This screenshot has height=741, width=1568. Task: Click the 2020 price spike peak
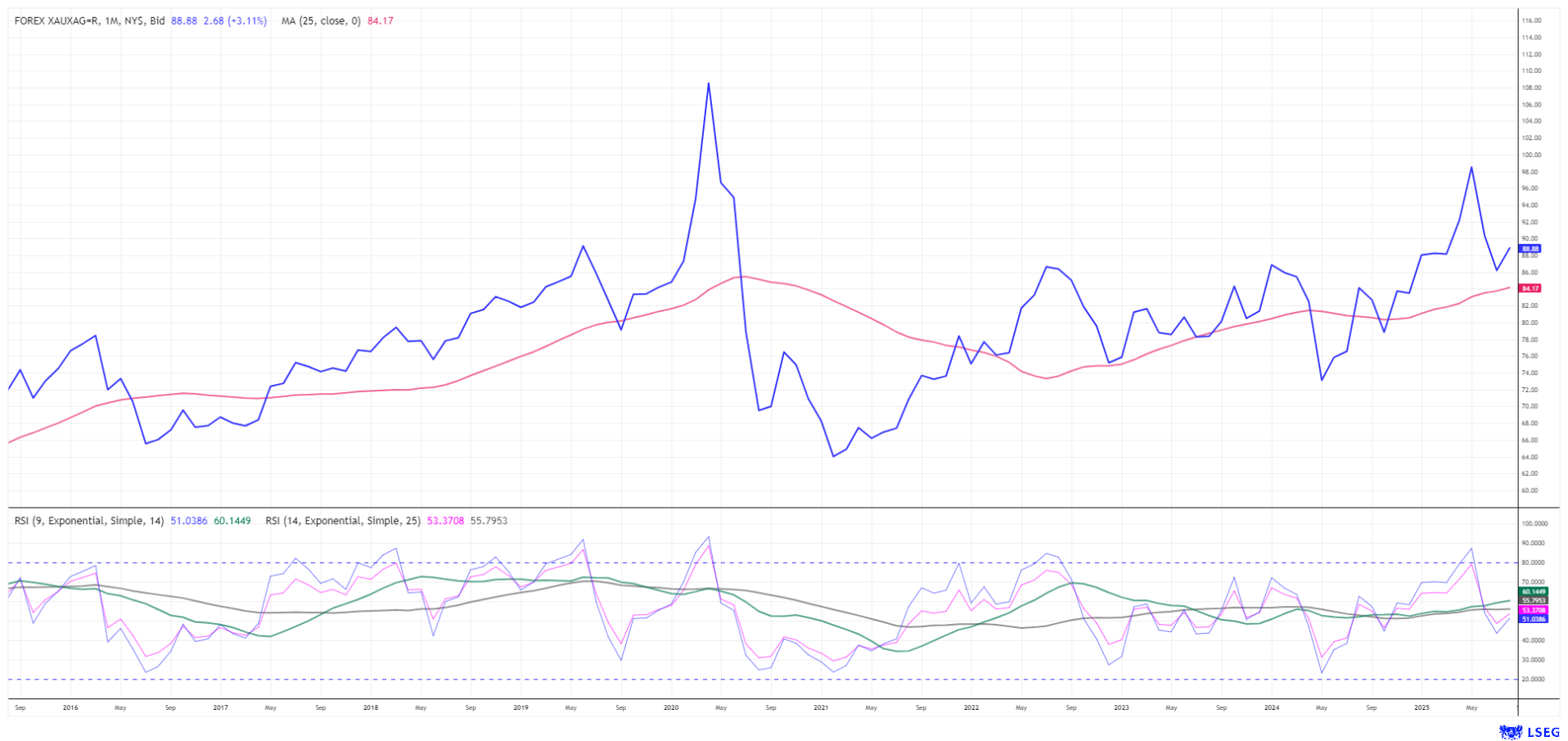pos(709,84)
